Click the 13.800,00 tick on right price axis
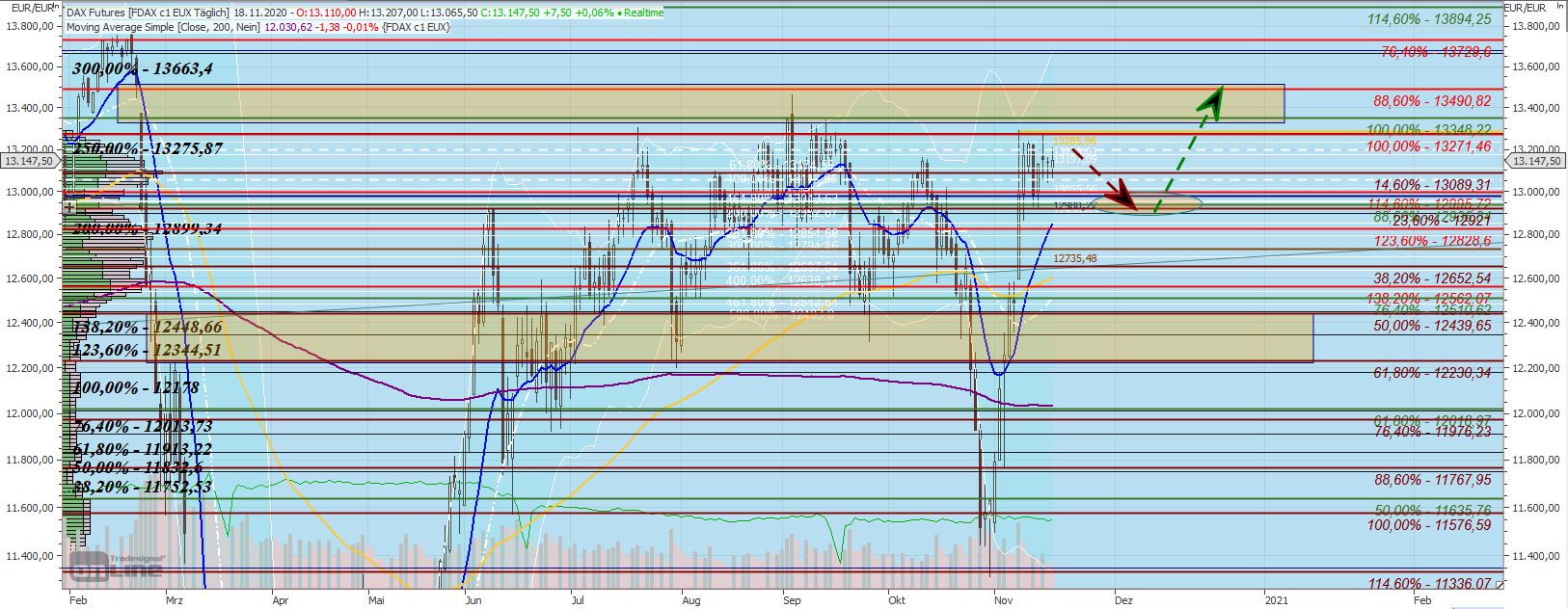 click(x=1536, y=25)
